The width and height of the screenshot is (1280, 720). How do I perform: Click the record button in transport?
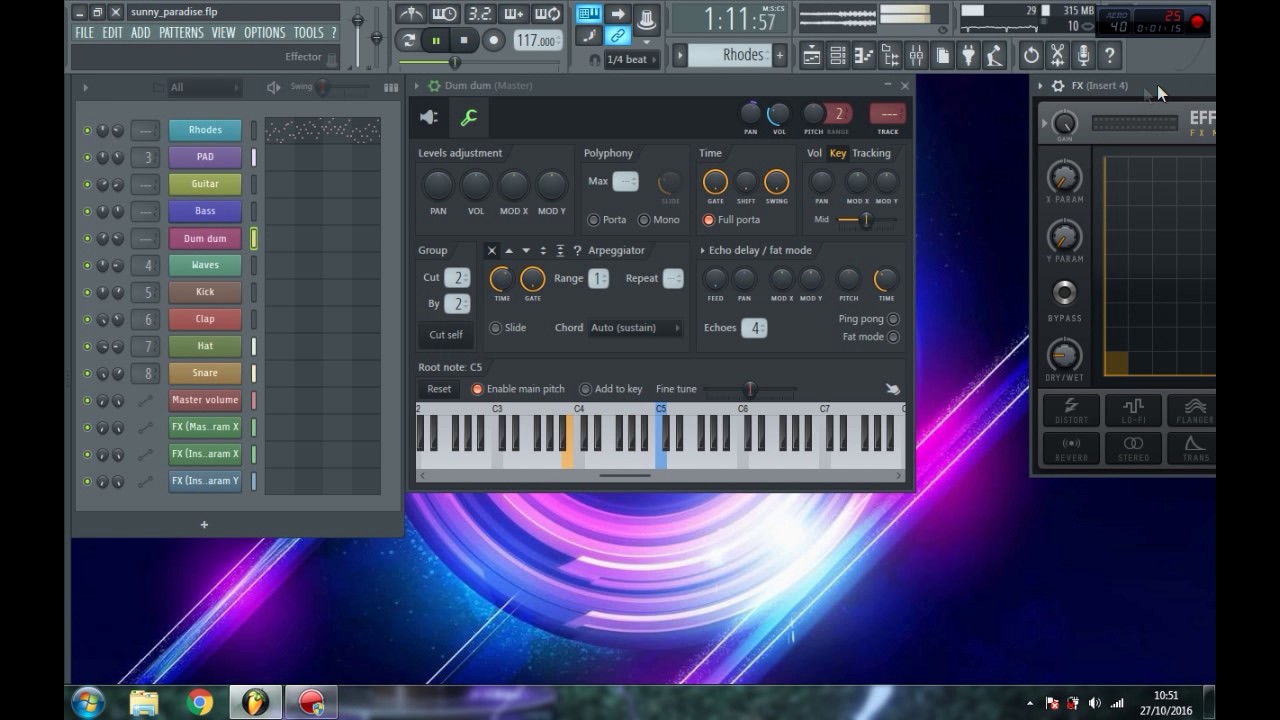[x=493, y=41]
